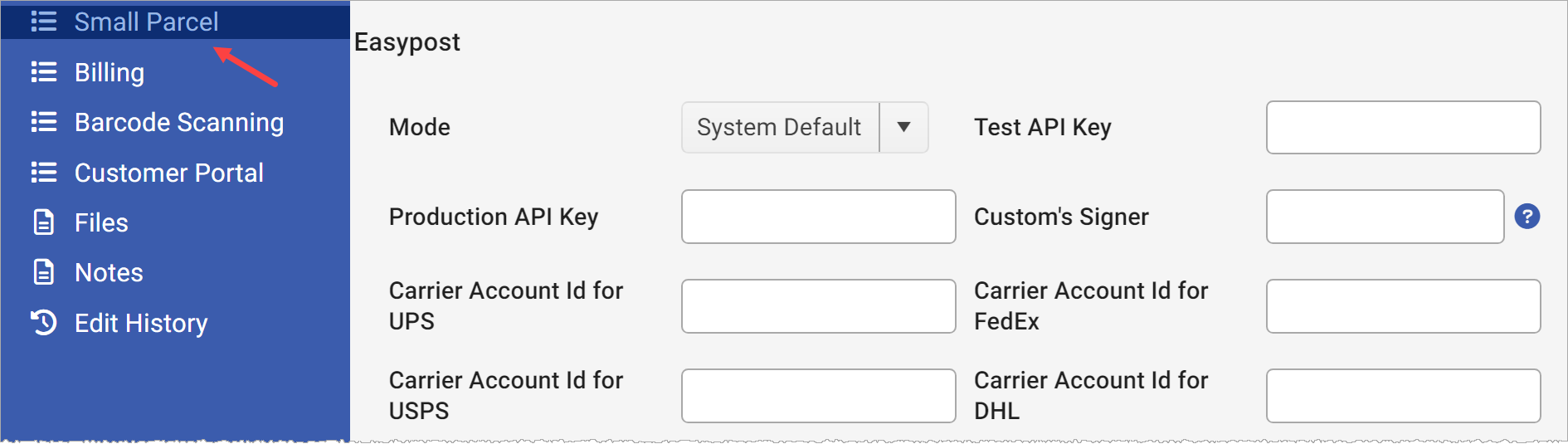
Task: Focus the Test API Key field
Action: tap(1403, 127)
